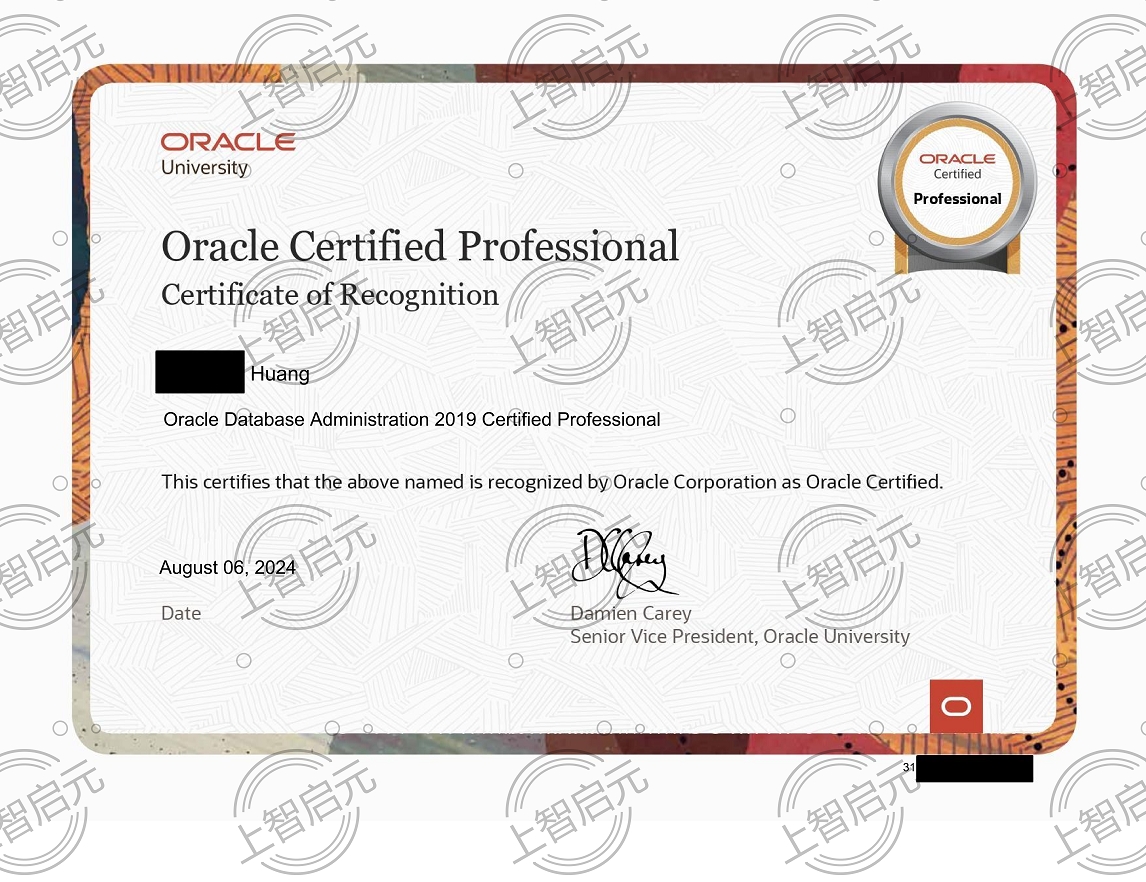Click "Senior Vice President, Oracle University" title
Screen dimensions: 1146x882
(x=740, y=636)
